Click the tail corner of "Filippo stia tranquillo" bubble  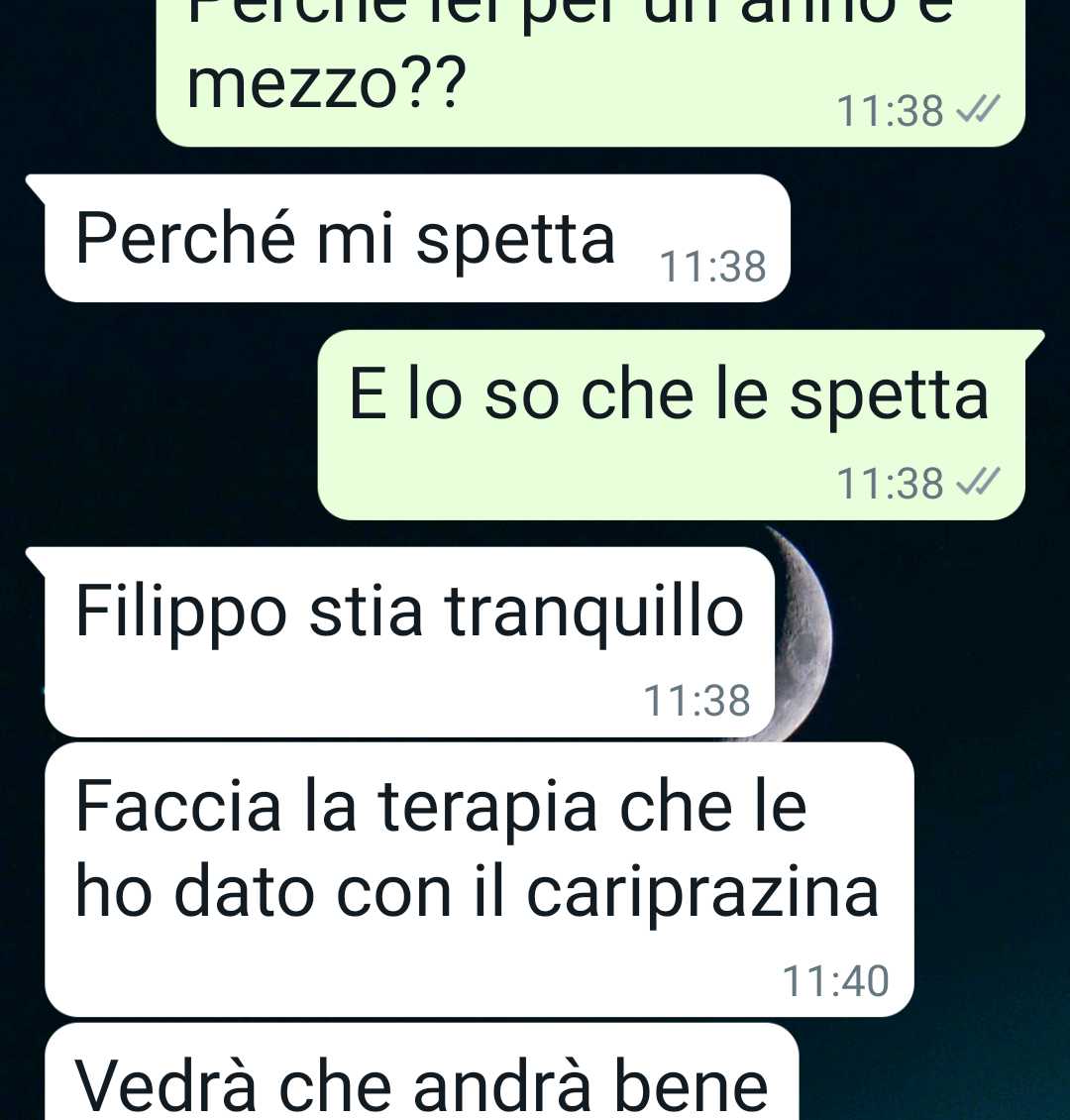(x=36, y=560)
